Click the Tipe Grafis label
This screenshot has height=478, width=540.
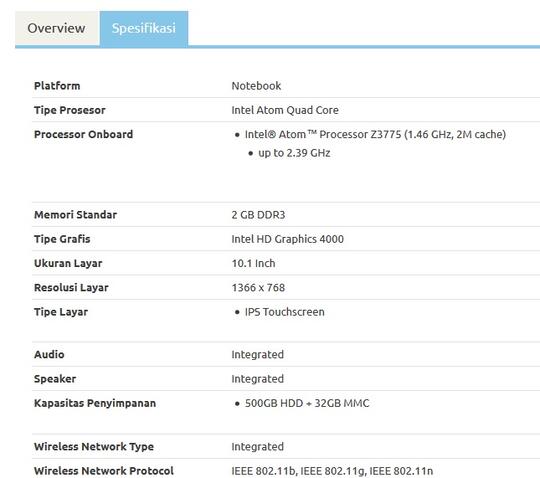(x=62, y=239)
